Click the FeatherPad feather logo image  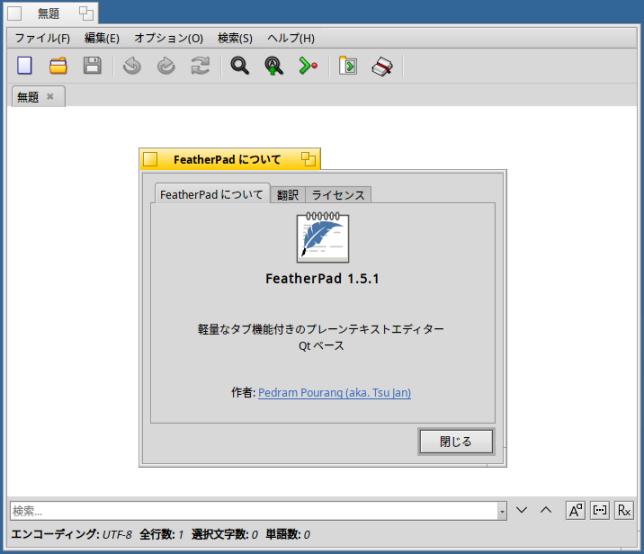coord(323,237)
